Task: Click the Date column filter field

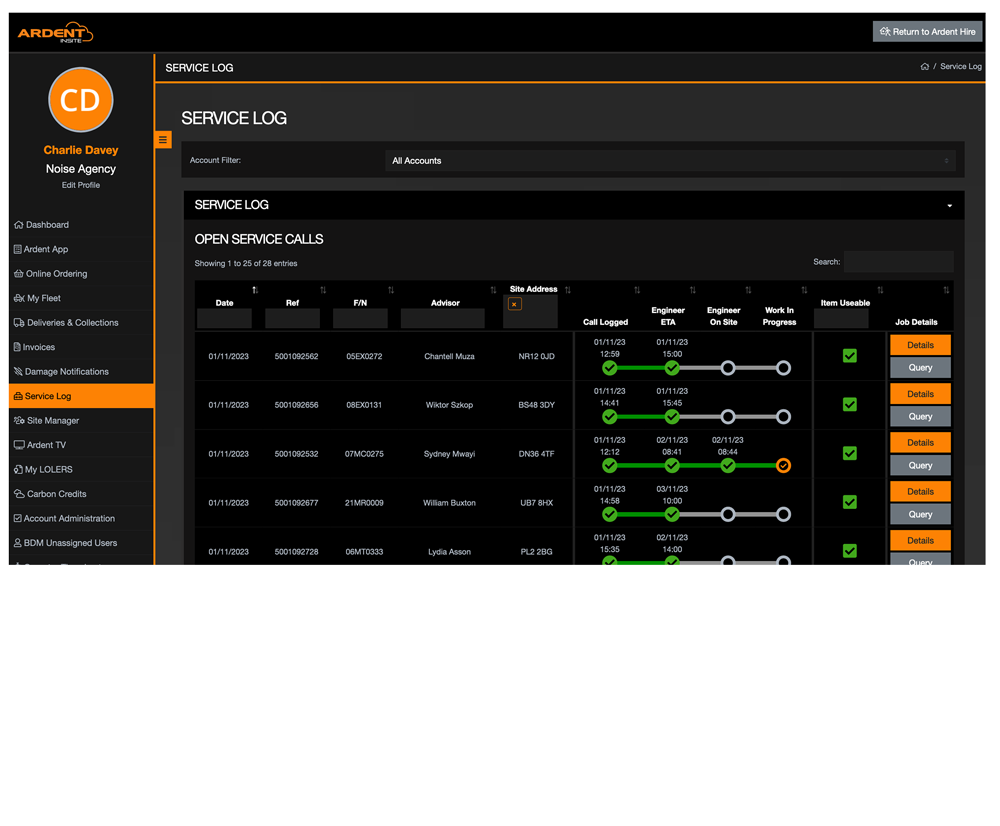Action: (x=224, y=318)
